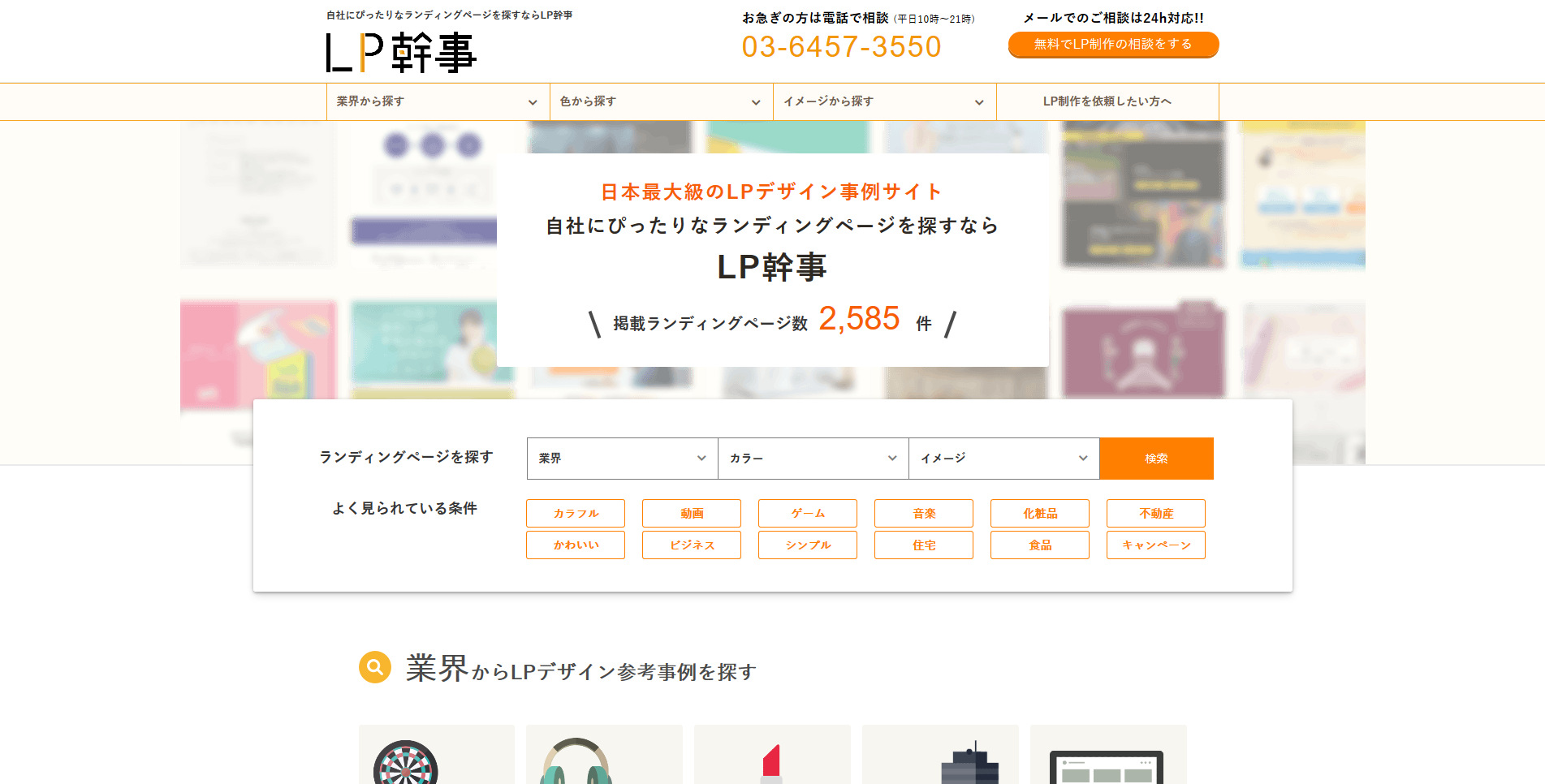Select the ゲーム tag
The width and height of the screenshot is (1545, 784).
pyautogui.click(x=808, y=514)
